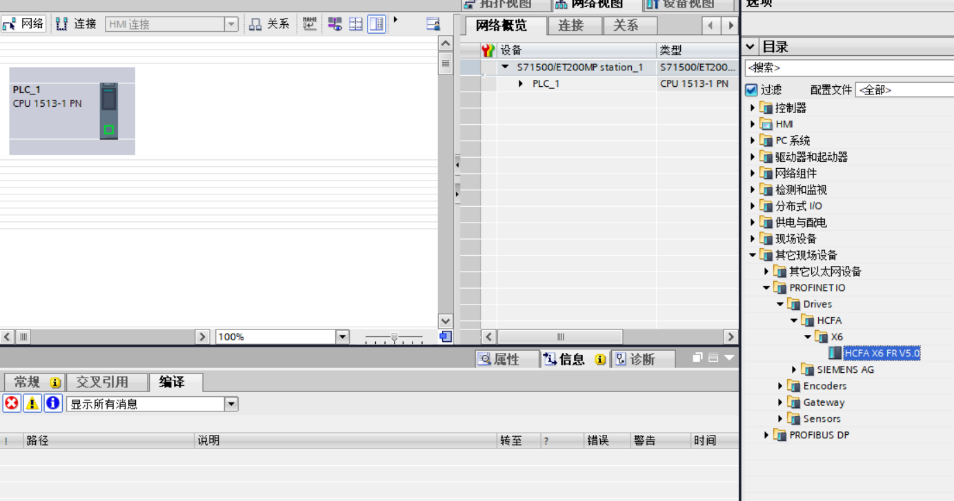This screenshot has width=954, height=501.
Task: Open the 显示所有消息 message dropdown
Action: (x=231, y=404)
